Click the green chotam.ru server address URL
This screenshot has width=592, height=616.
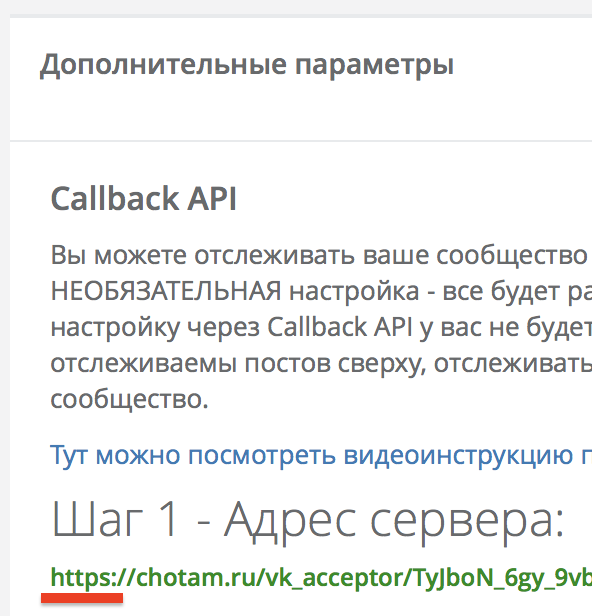pyautogui.click(x=321, y=578)
